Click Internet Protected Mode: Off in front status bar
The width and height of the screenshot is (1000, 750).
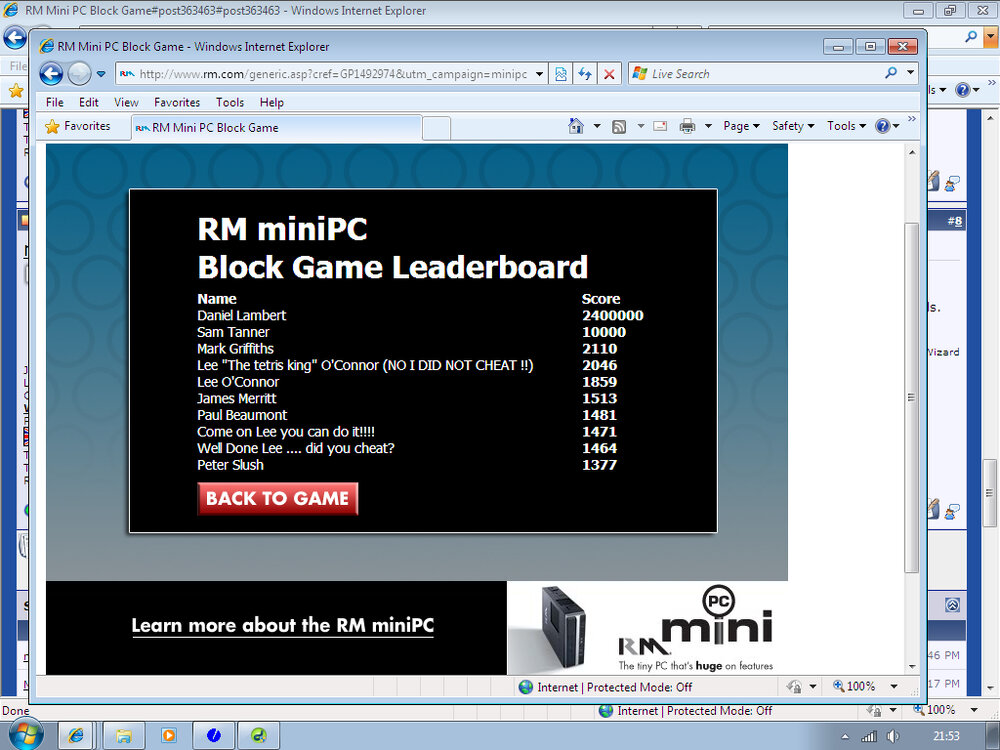606,687
